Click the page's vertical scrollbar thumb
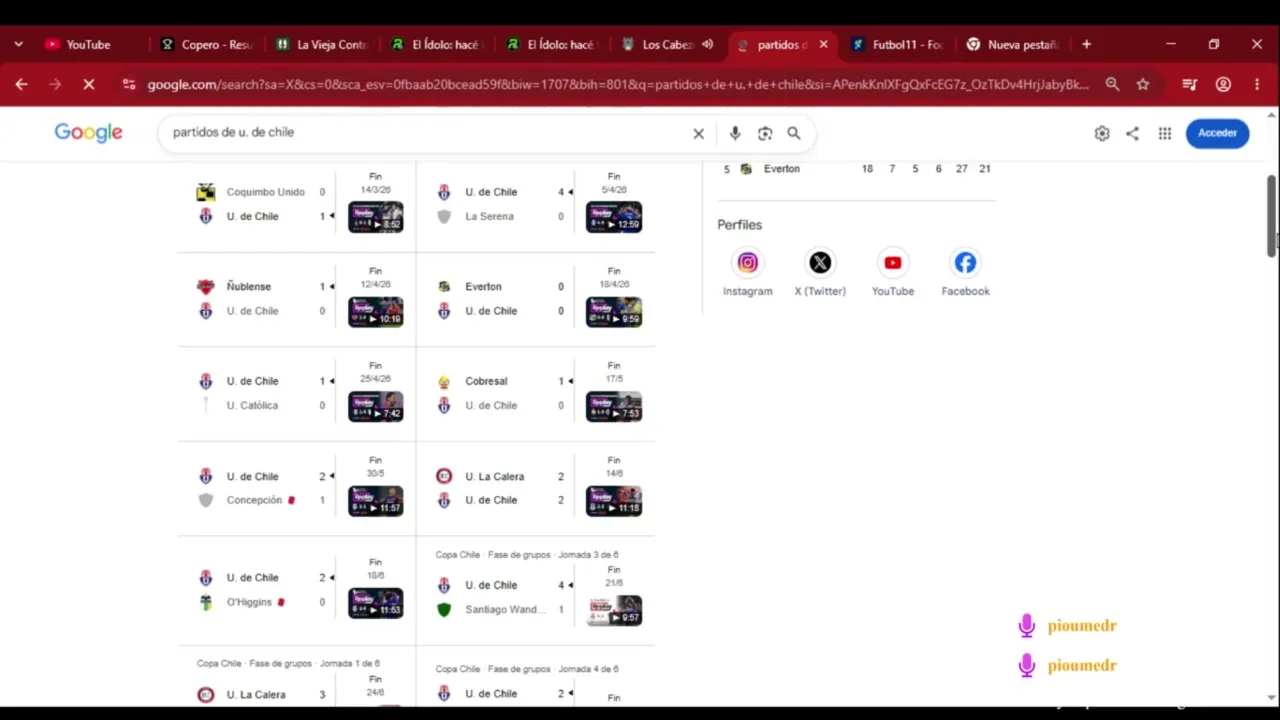This screenshot has width=1280, height=720. click(1272, 215)
